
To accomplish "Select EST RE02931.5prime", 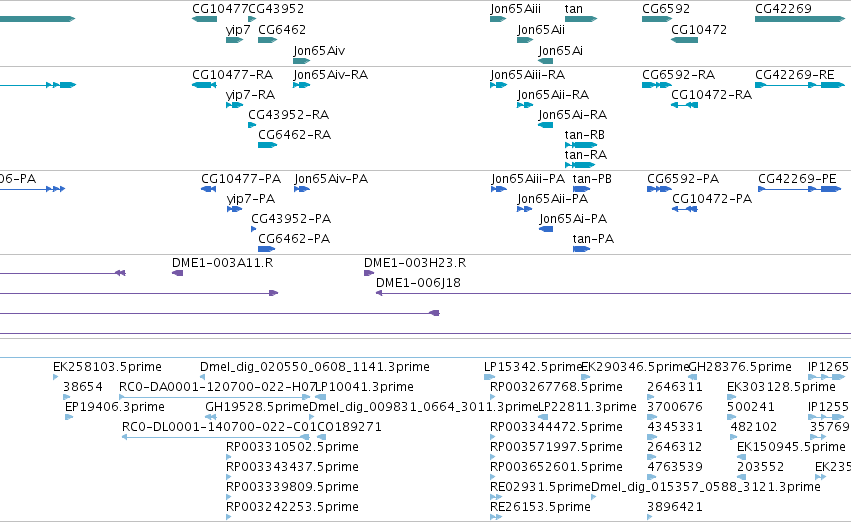I will (496, 497).
